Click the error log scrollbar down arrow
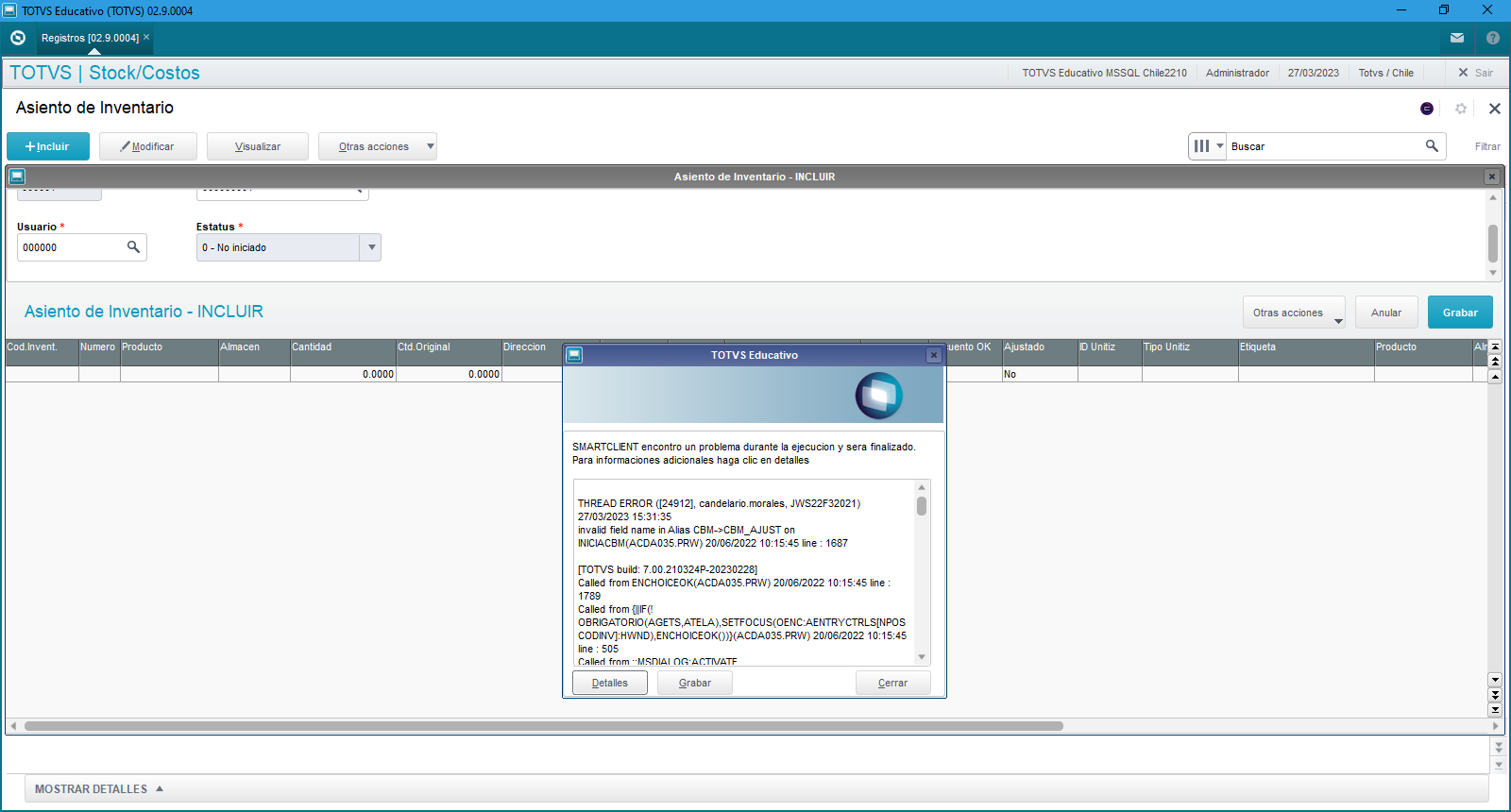The width and height of the screenshot is (1511, 812). (x=922, y=657)
